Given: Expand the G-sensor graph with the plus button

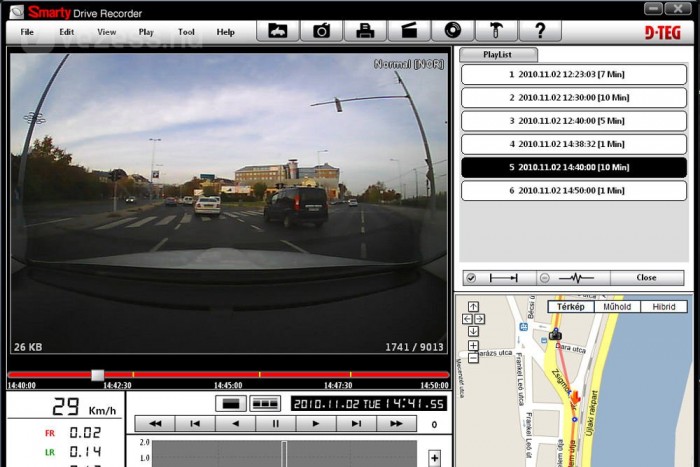Looking at the screenshot, I should tap(434, 457).
